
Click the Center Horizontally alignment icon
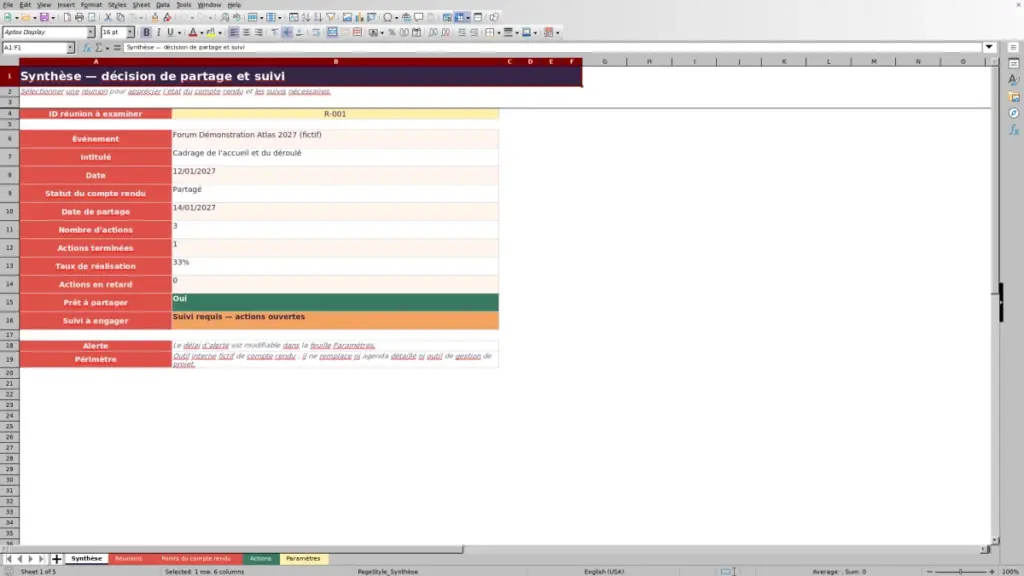pos(246,32)
